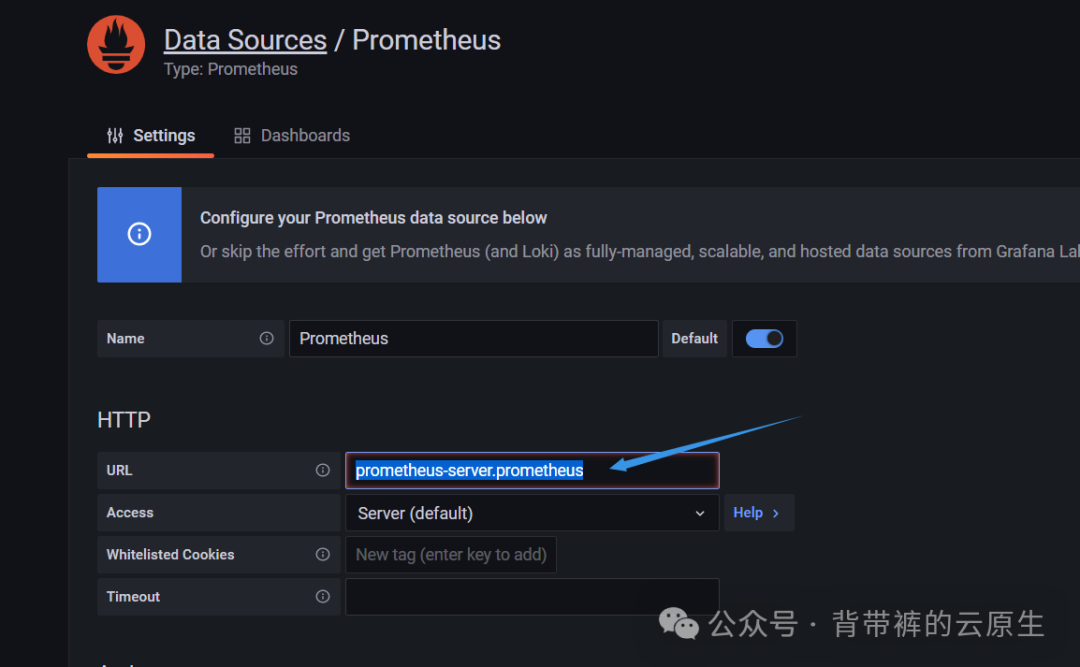Click the Name input field

point(473,338)
